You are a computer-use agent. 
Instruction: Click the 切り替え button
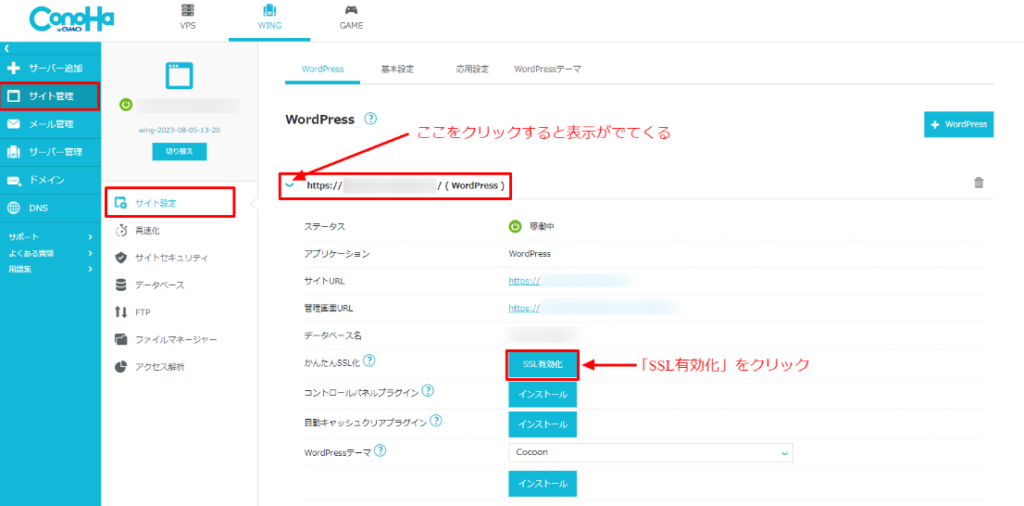click(179, 151)
